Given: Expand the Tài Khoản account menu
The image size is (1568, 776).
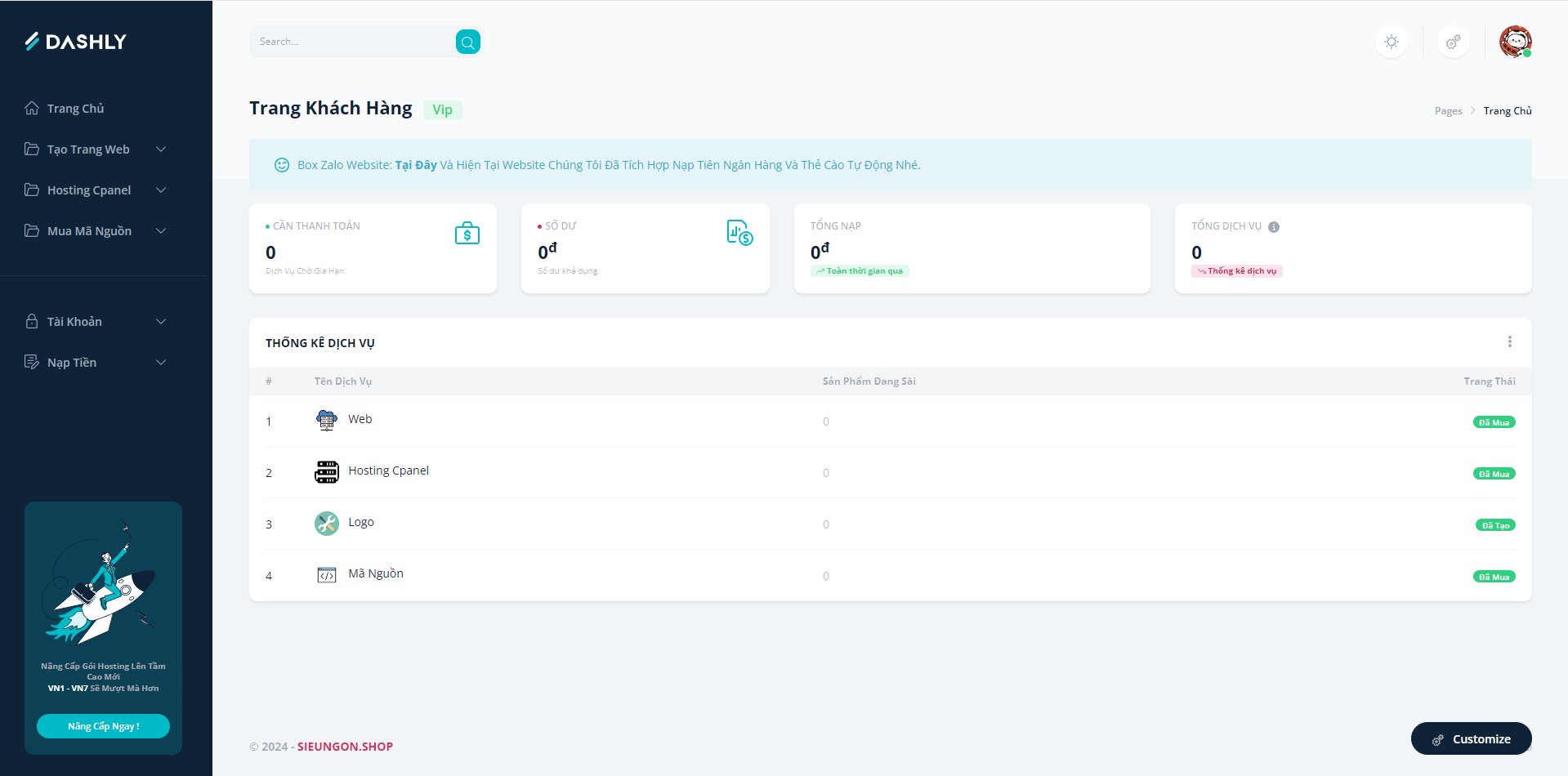Looking at the screenshot, I should 95,322.
